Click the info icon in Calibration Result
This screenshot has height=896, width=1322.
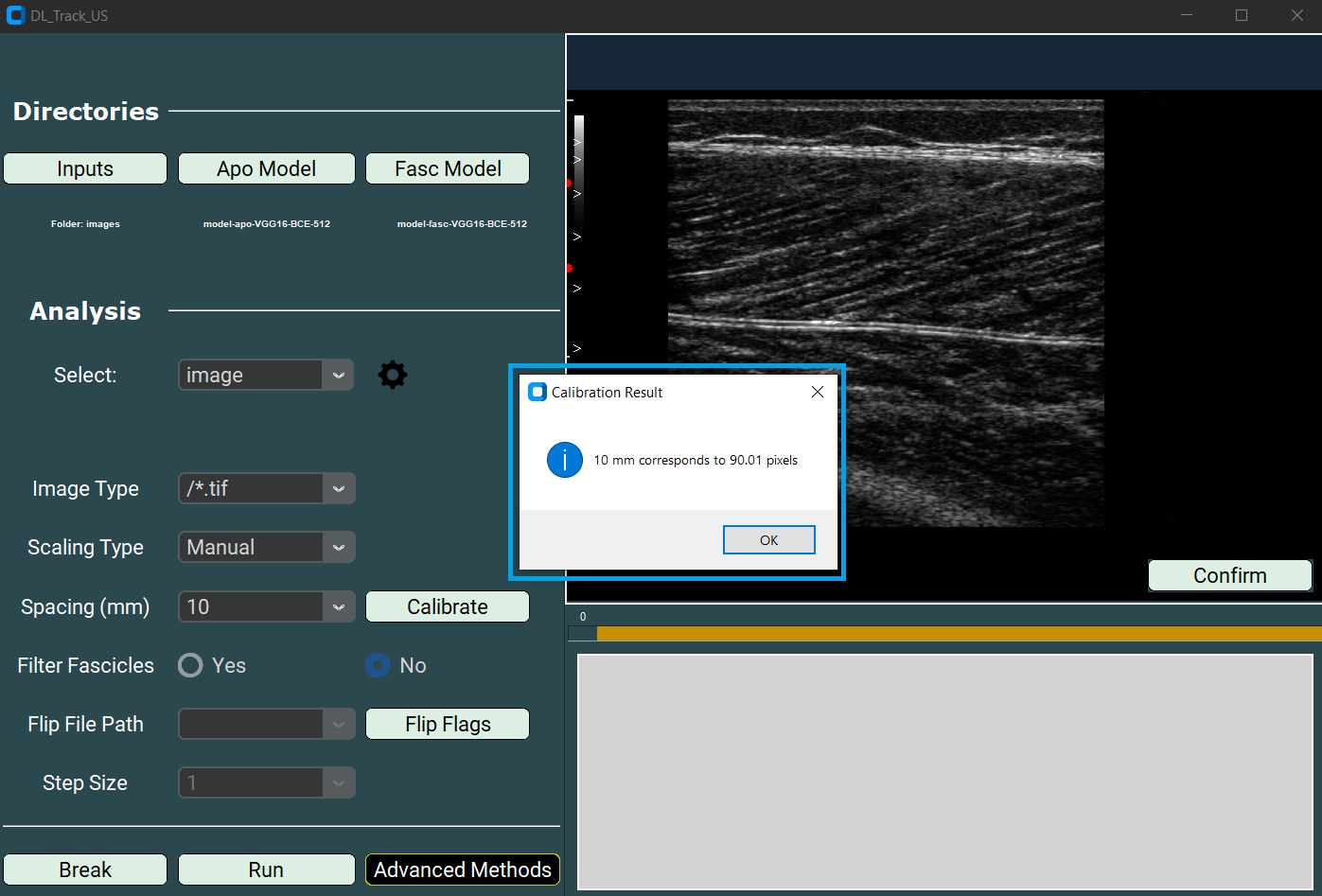point(565,461)
